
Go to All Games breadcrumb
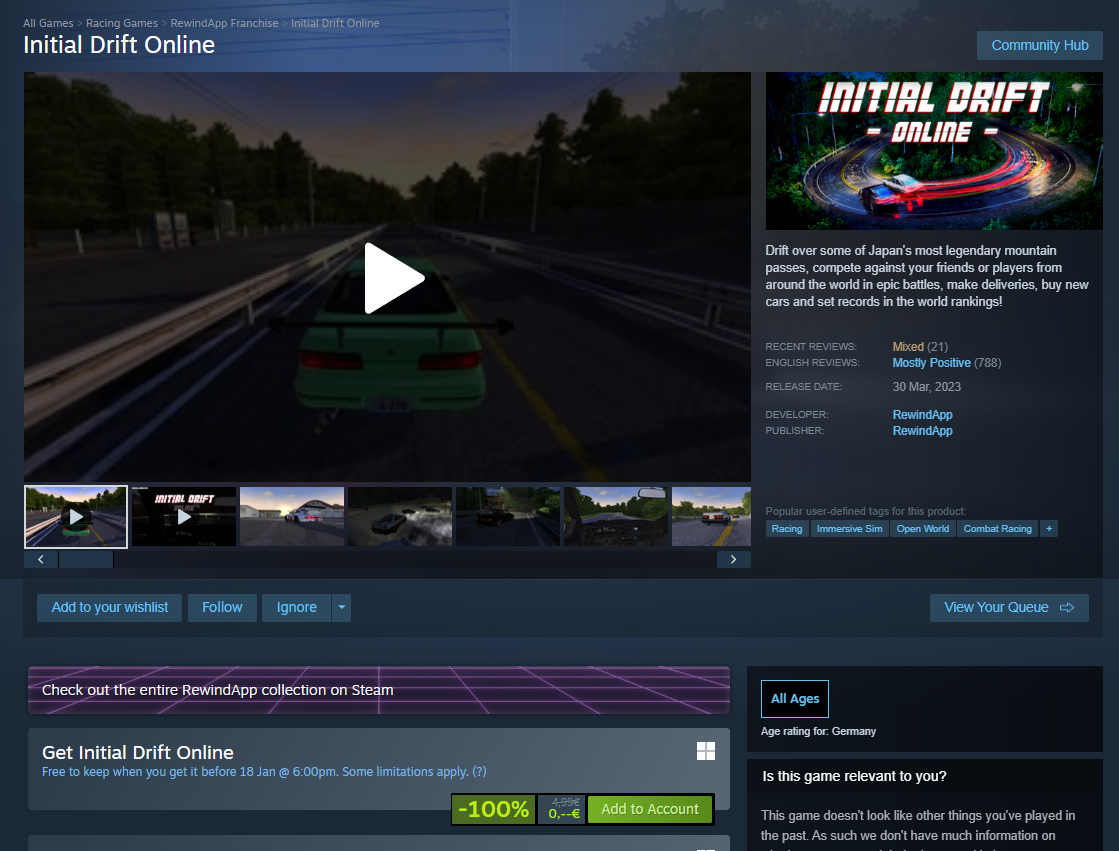(x=49, y=23)
